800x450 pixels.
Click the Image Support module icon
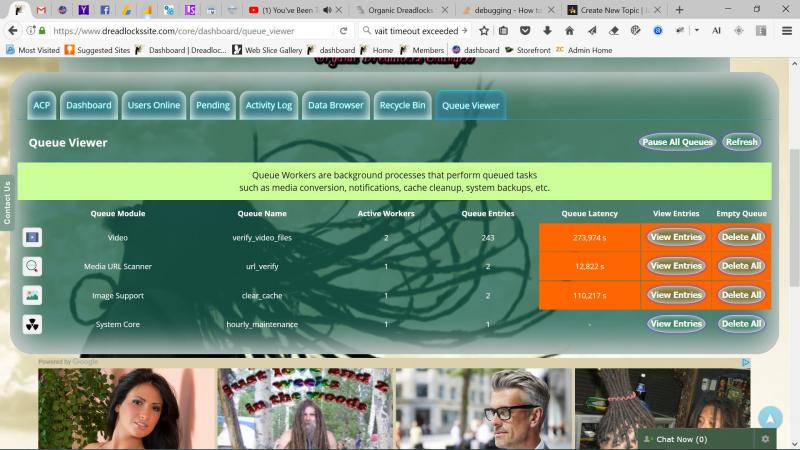(32, 295)
